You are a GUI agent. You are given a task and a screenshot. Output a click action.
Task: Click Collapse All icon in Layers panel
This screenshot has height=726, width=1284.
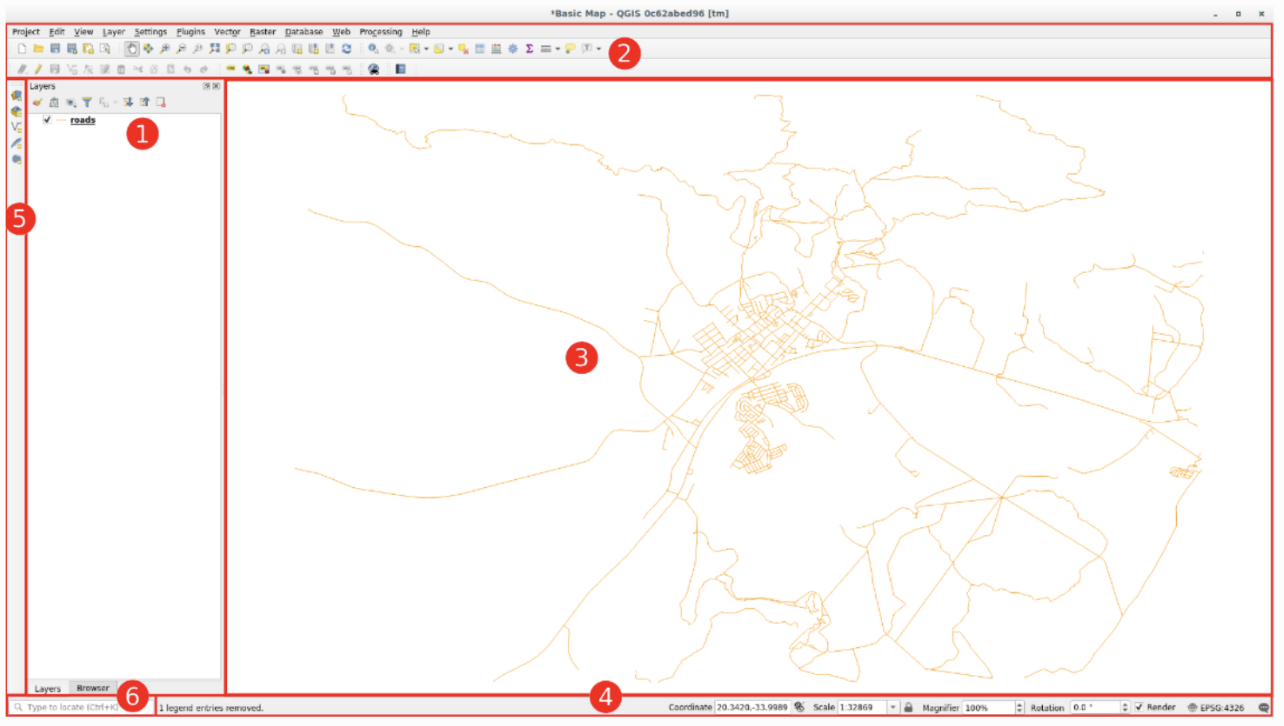point(144,102)
